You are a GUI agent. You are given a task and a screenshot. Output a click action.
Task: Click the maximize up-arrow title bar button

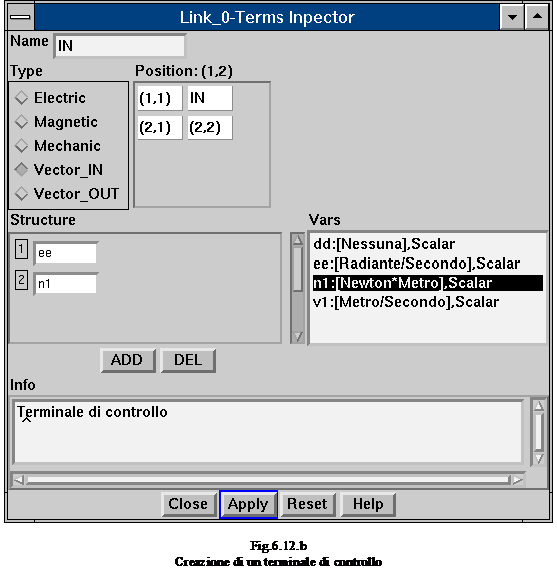pyautogui.click(x=537, y=17)
